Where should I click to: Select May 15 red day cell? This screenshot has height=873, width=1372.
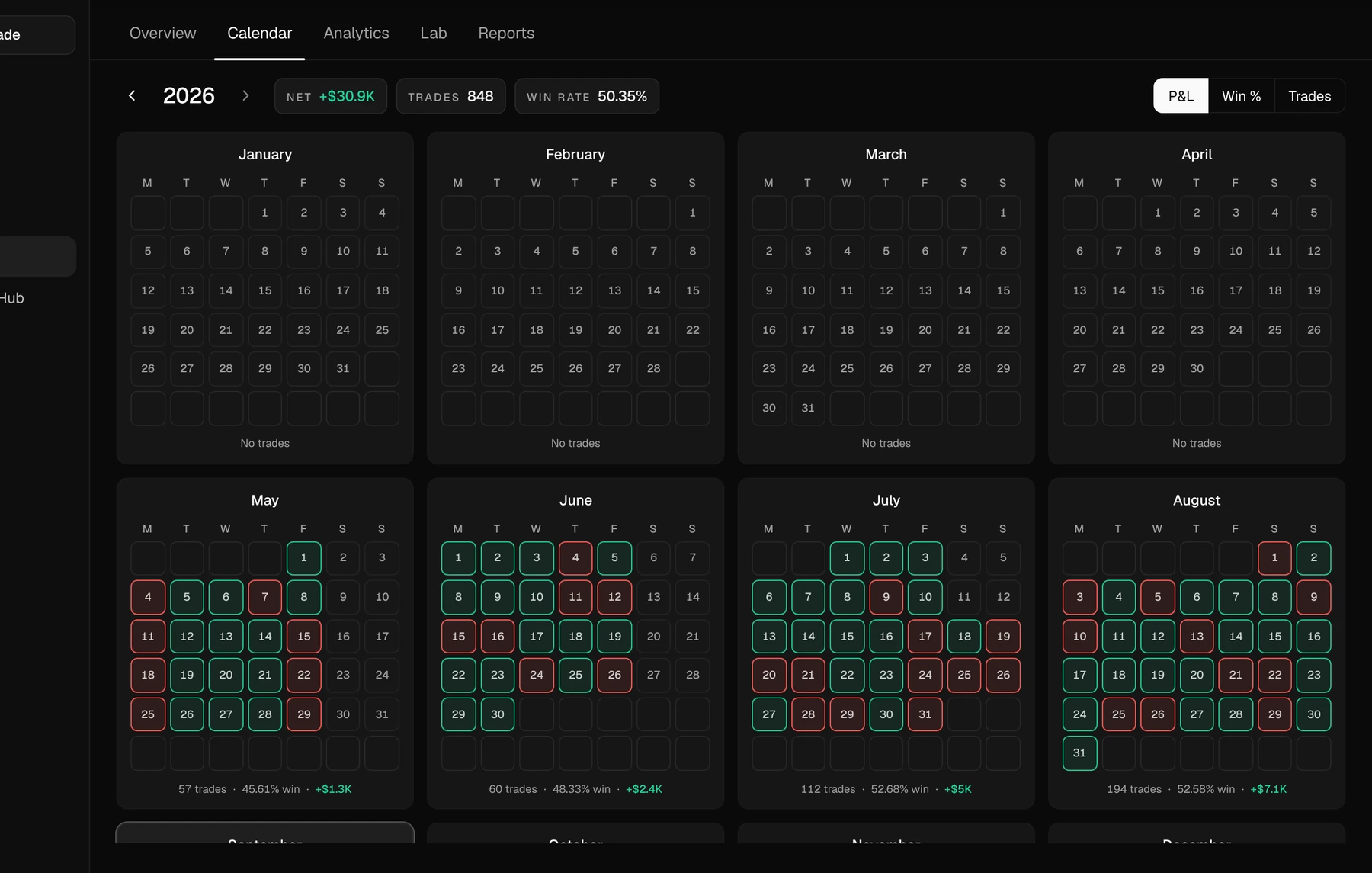click(303, 637)
